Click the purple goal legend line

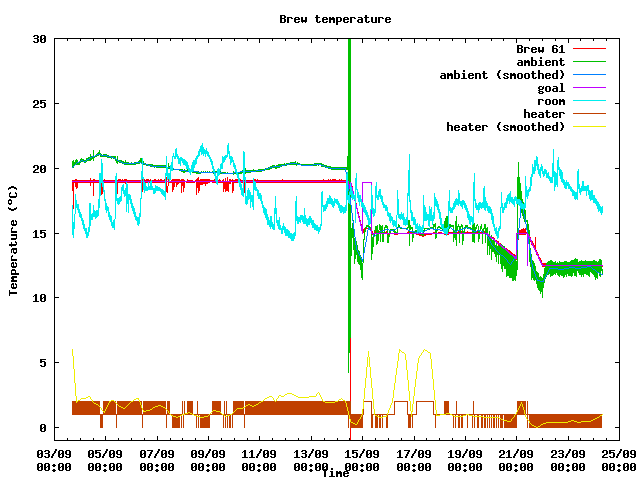589,88
